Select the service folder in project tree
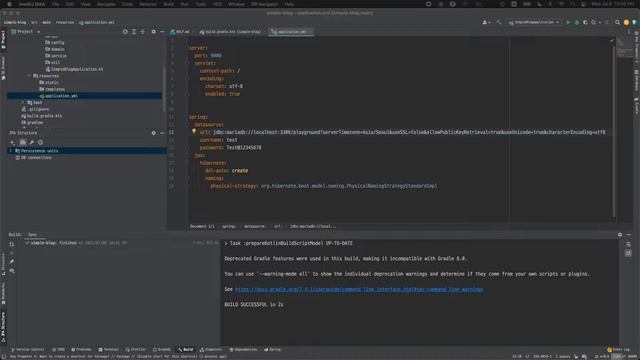 [x=56, y=56]
